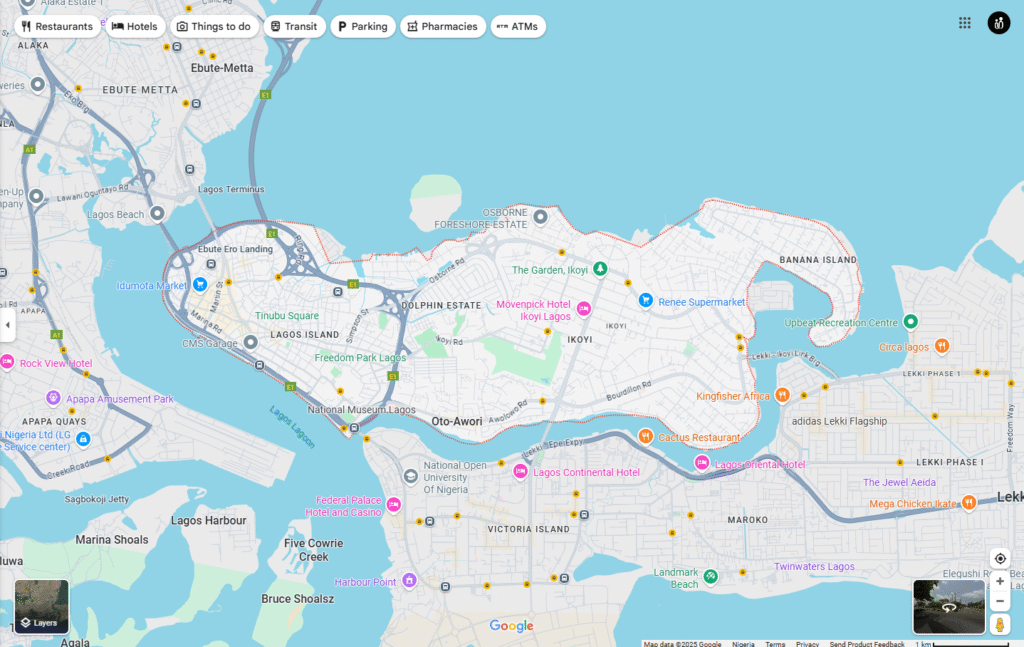Select National Open University Of Nigeria pin
The height and width of the screenshot is (647, 1024).
pos(410,477)
